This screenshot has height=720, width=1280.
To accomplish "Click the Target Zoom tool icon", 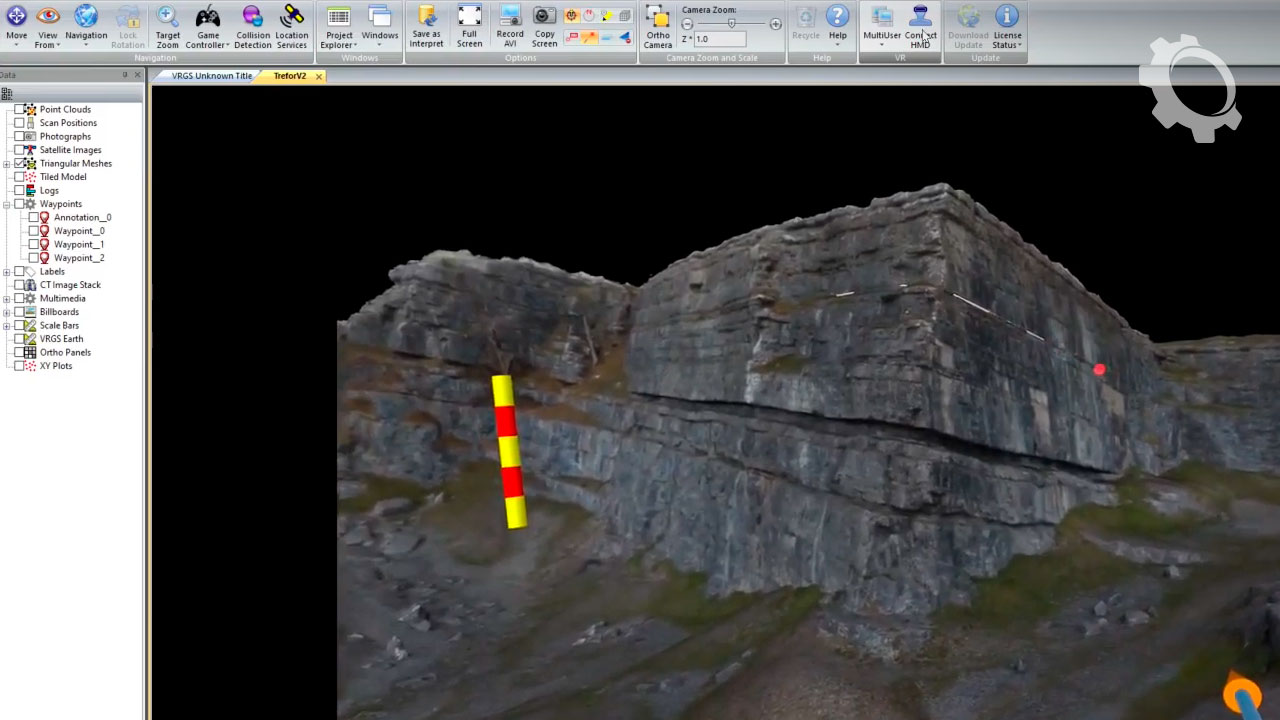I will [167, 17].
